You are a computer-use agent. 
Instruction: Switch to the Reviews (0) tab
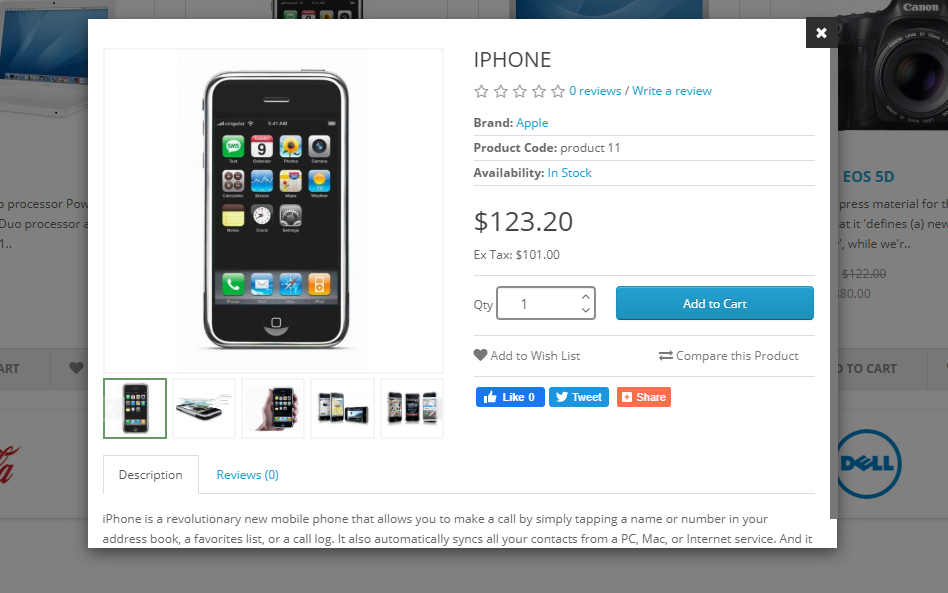tap(247, 475)
